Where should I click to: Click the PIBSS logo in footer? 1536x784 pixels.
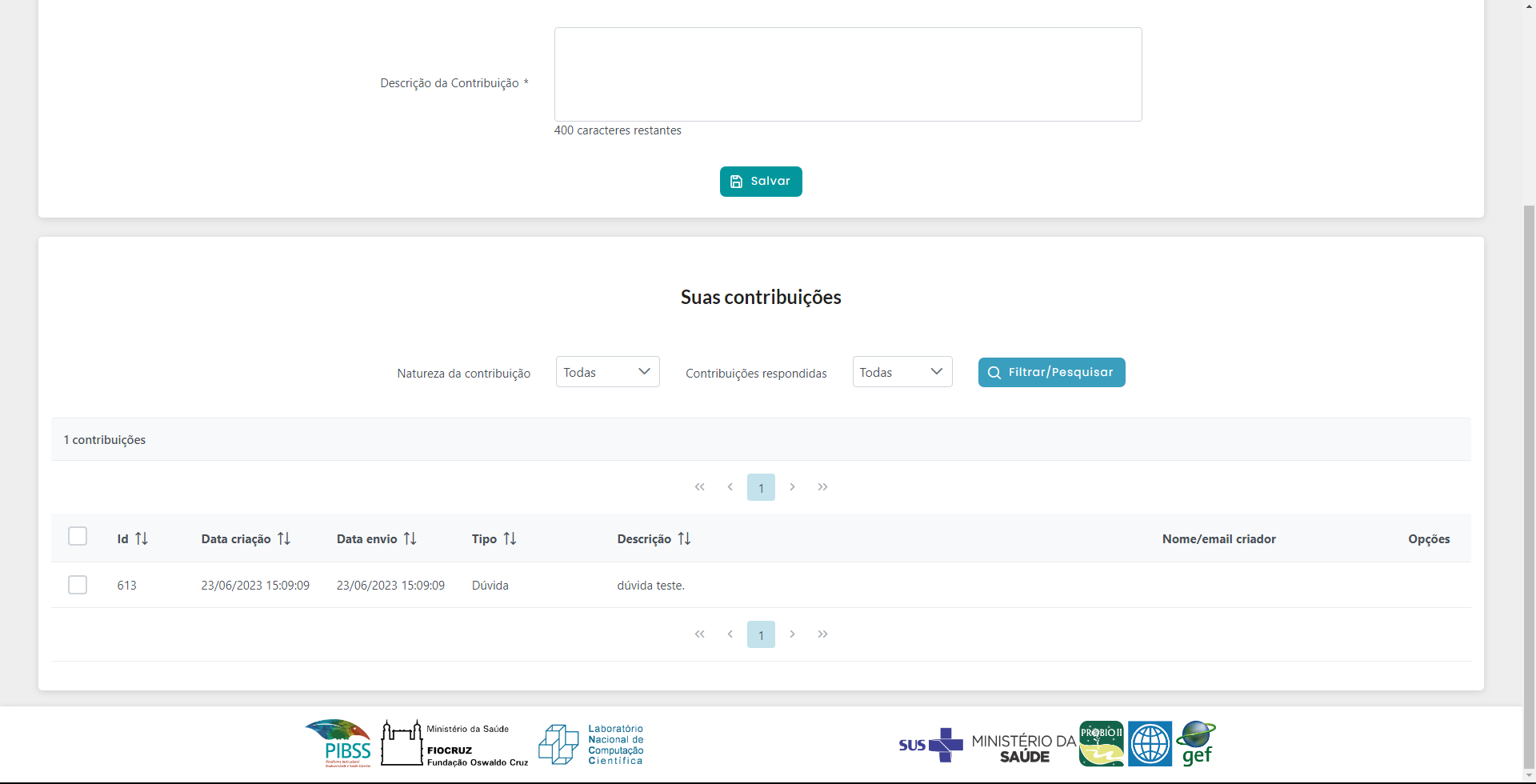[x=338, y=743]
